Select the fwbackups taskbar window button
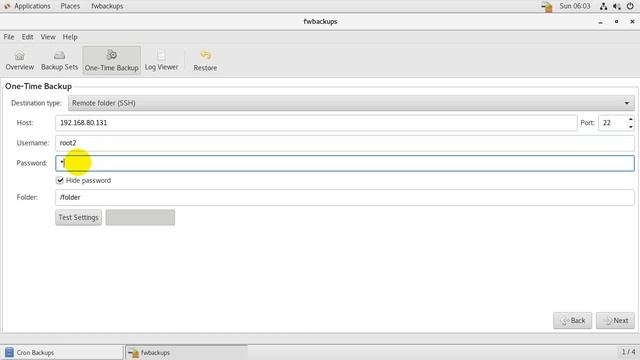Image resolution: width=640 pixels, height=360 pixels. pos(186,352)
